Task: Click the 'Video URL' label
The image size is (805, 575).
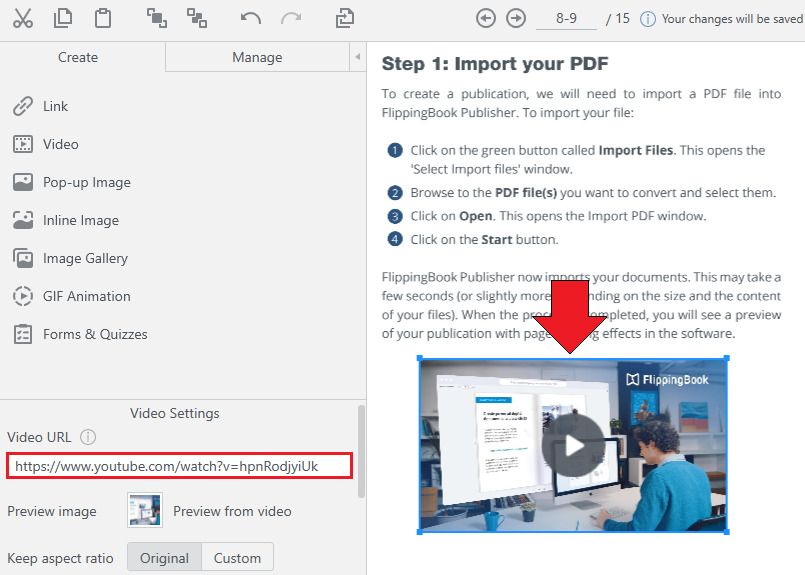Action: point(39,437)
